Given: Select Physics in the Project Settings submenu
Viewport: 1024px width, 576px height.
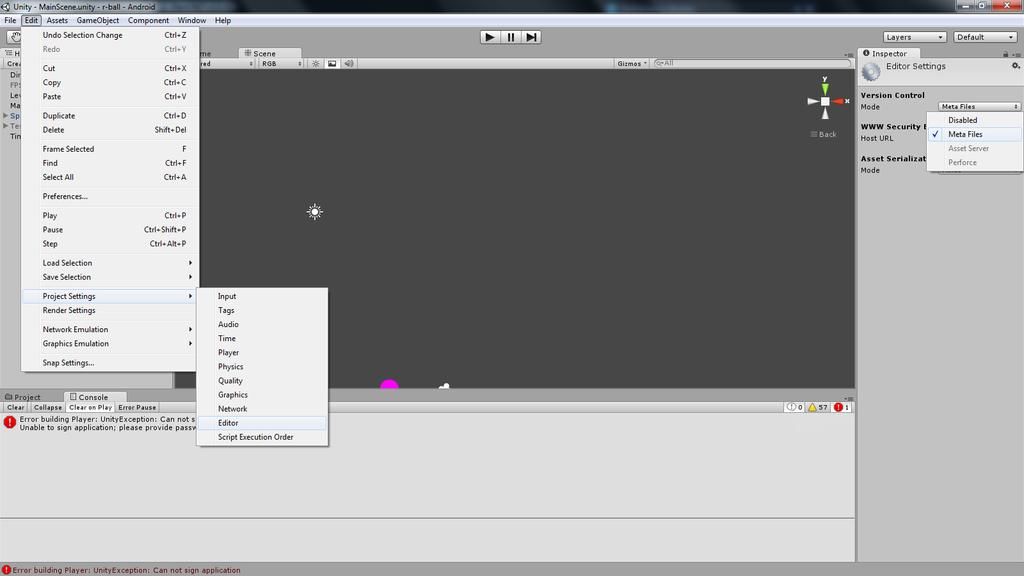Looking at the screenshot, I should 262,367.
